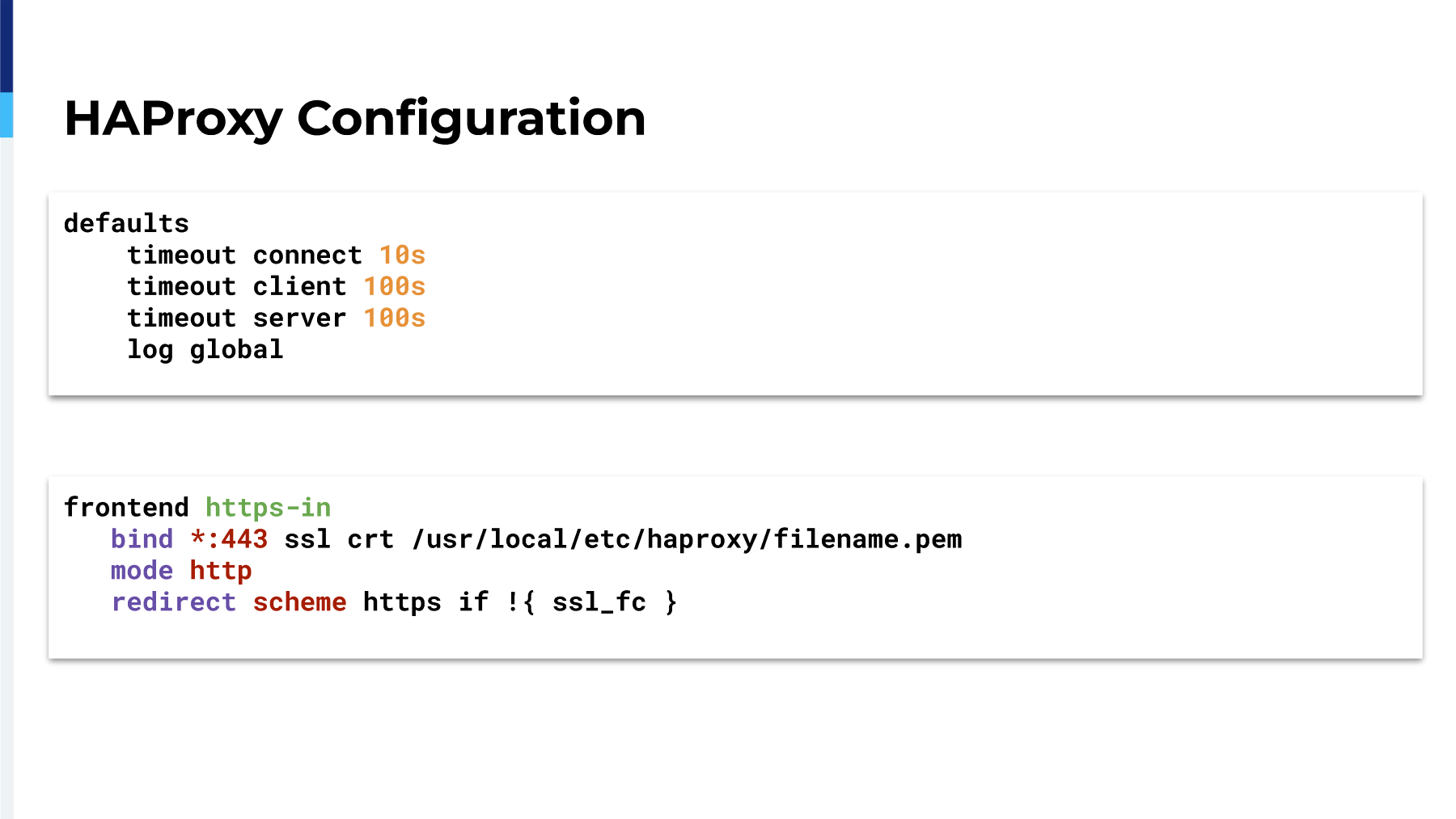Screen dimensions: 1456x819
Task: Click the '100s' client timeout value
Action: coord(394,286)
